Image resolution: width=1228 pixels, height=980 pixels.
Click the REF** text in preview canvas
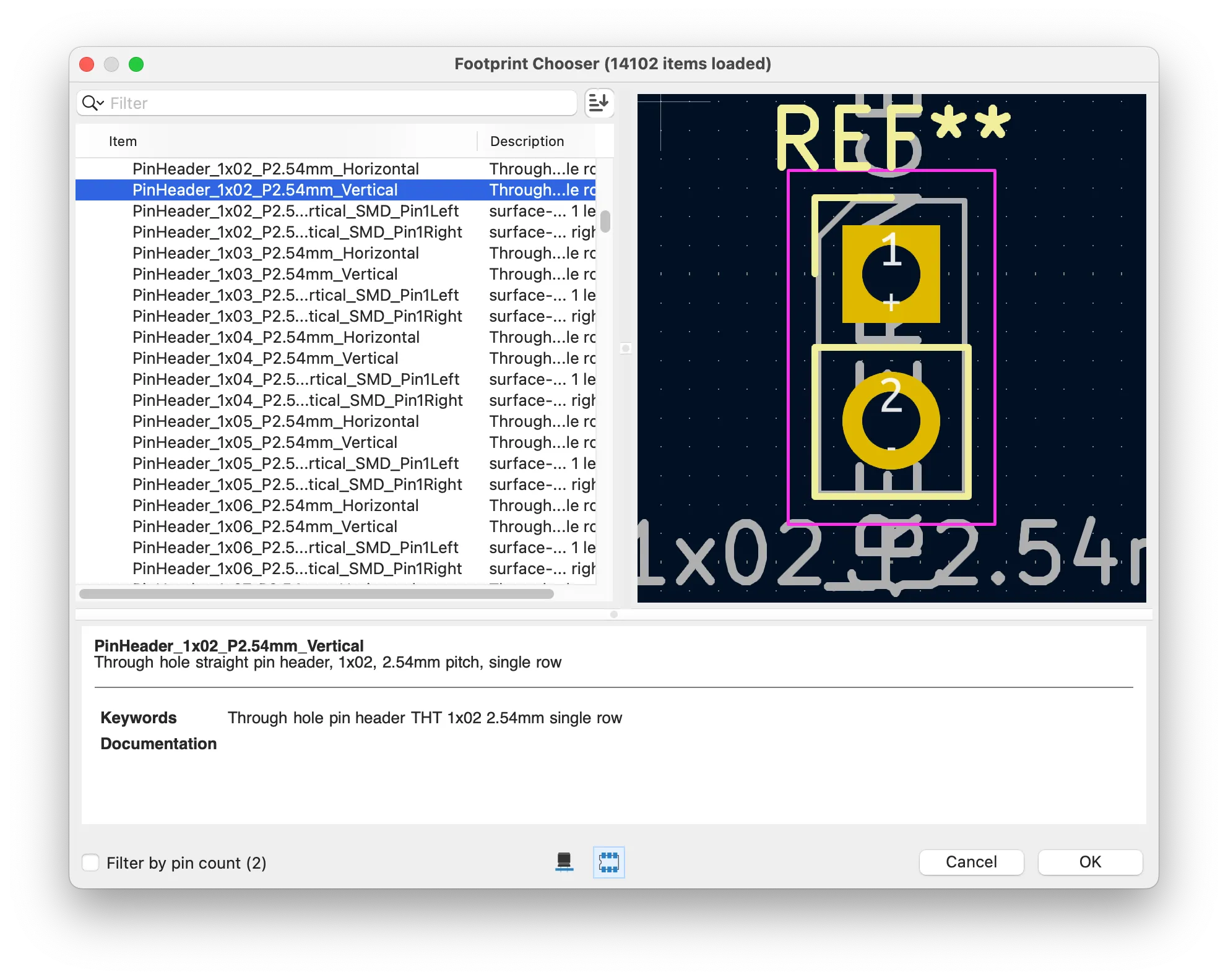893,136
